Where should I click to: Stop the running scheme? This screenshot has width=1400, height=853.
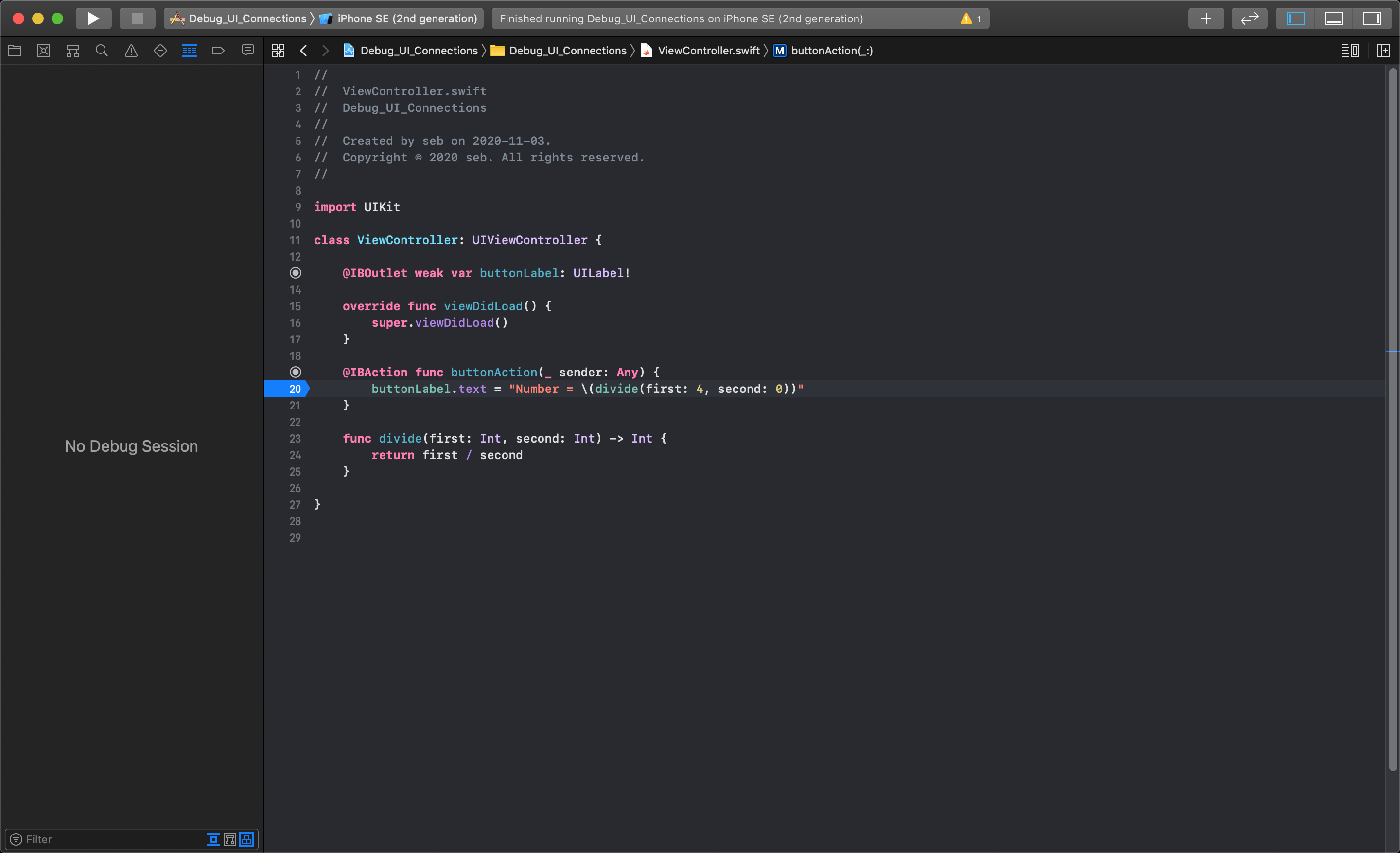(x=137, y=18)
